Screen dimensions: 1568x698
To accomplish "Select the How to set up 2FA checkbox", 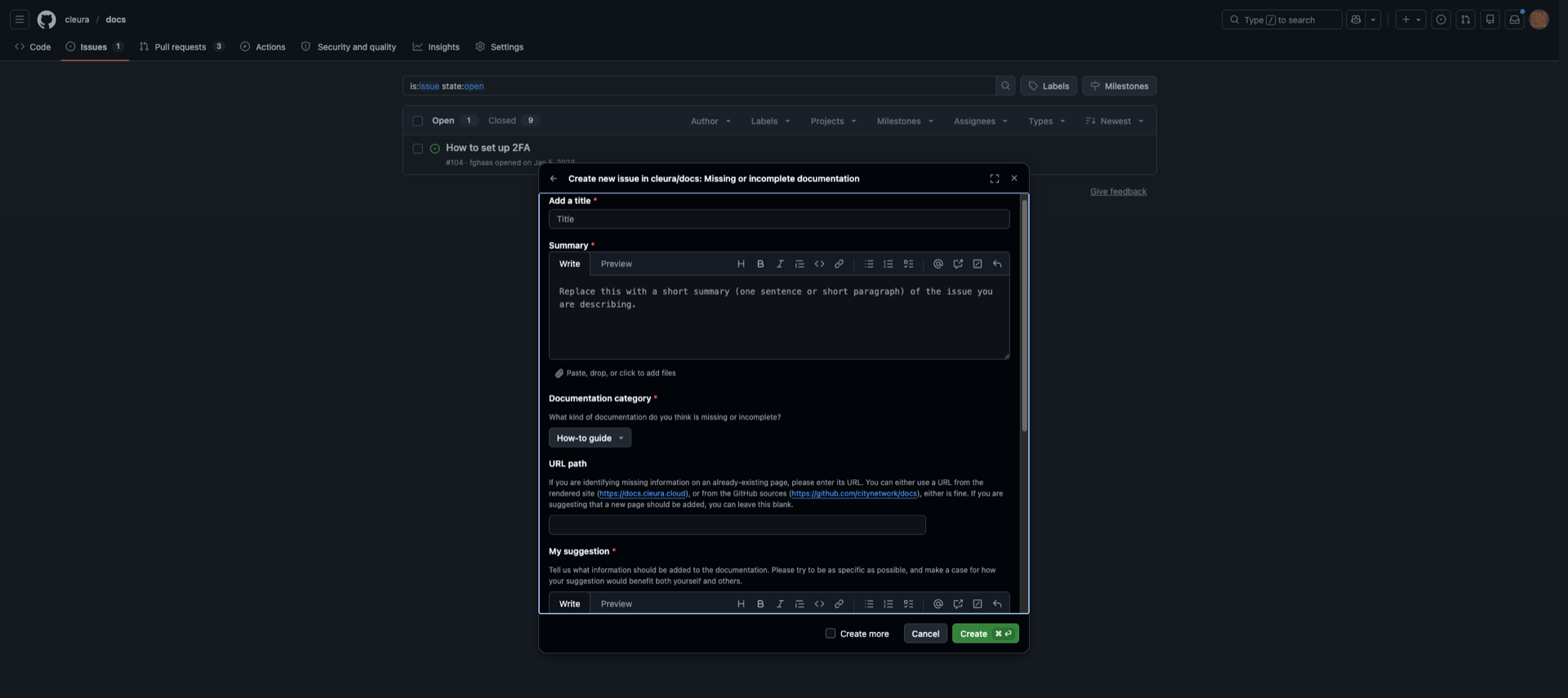I will pyautogui.click(x=418, y=149).
